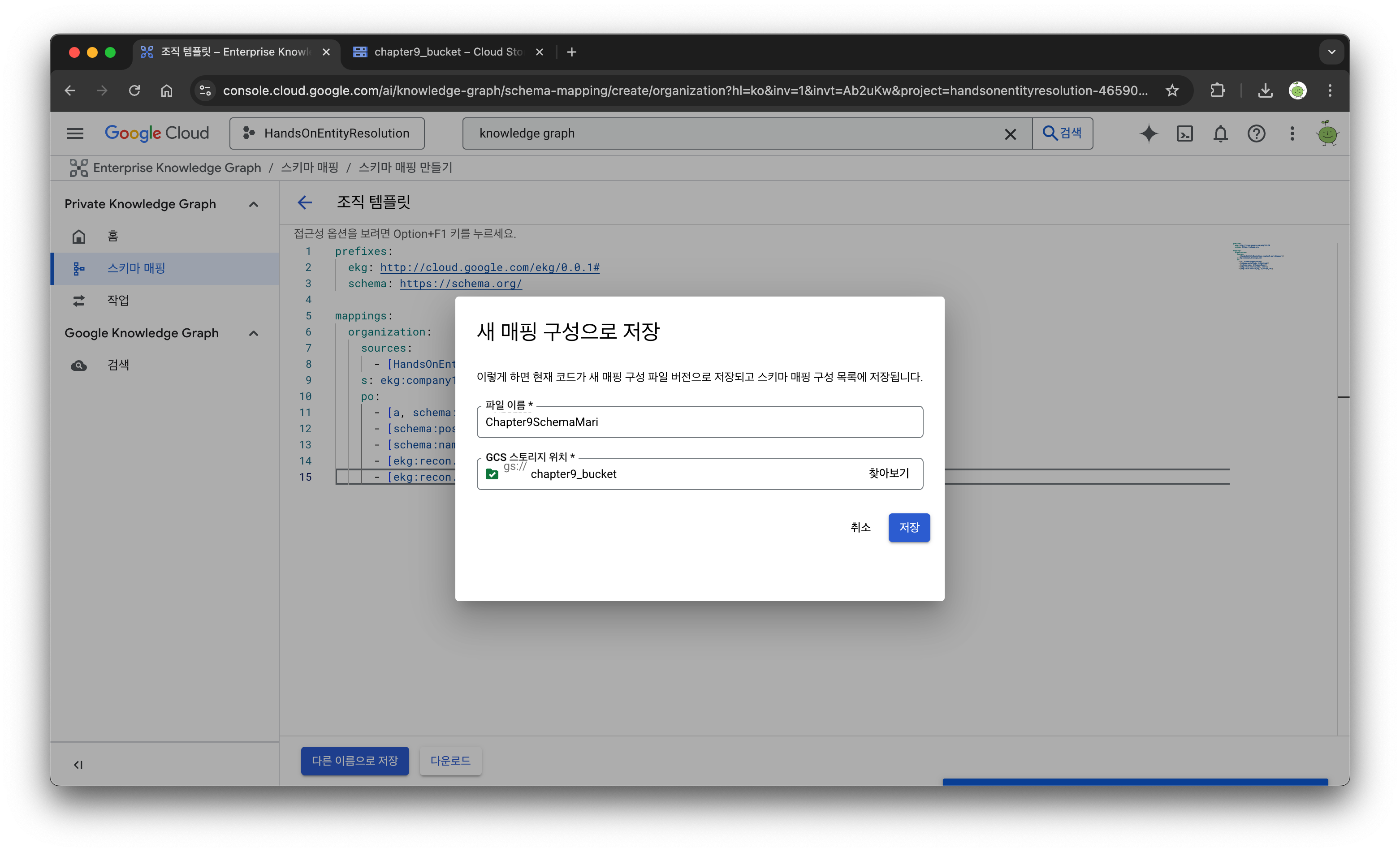Screen dimensions: 1400x852
Task: Open the HandsOnEntityResolution project selector
Action: point(327,133)
